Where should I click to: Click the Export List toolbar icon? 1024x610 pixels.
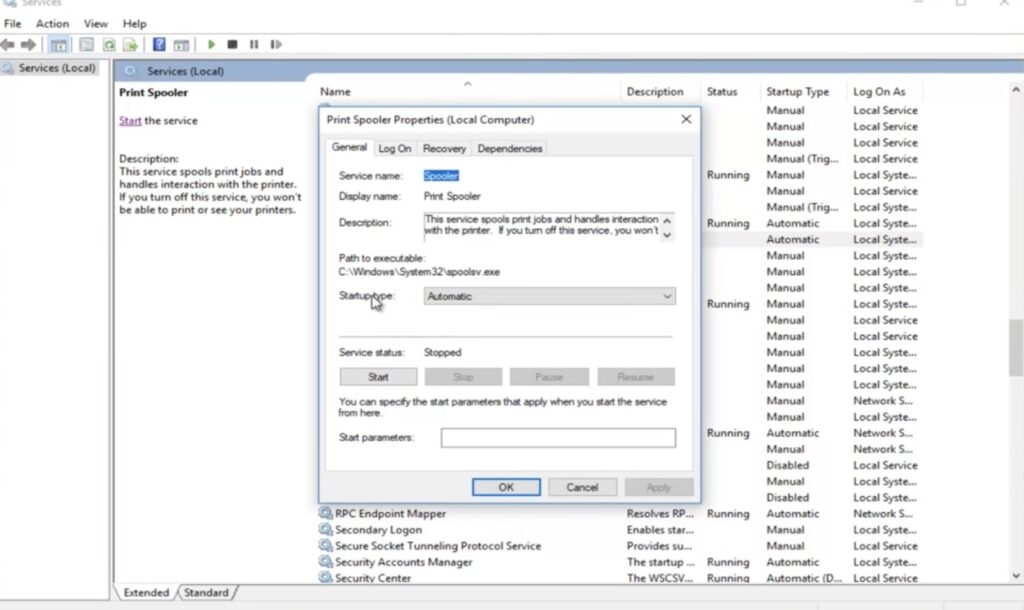tap(130, 44)
